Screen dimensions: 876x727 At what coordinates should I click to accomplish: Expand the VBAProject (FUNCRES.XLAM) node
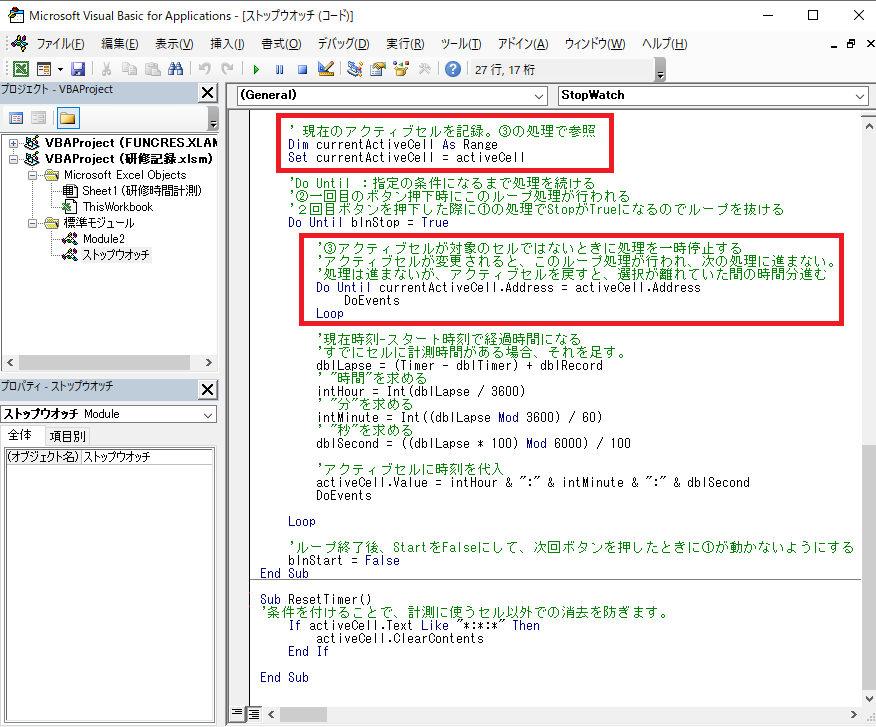click(13, 143)
